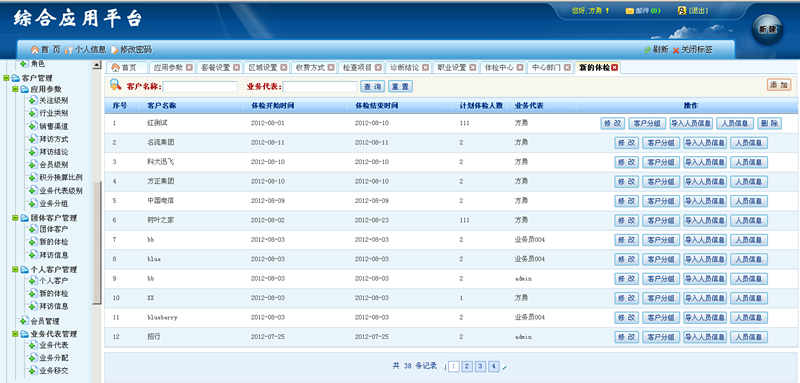Click the folder icon beside 客户管理

[x=15, y=78]
